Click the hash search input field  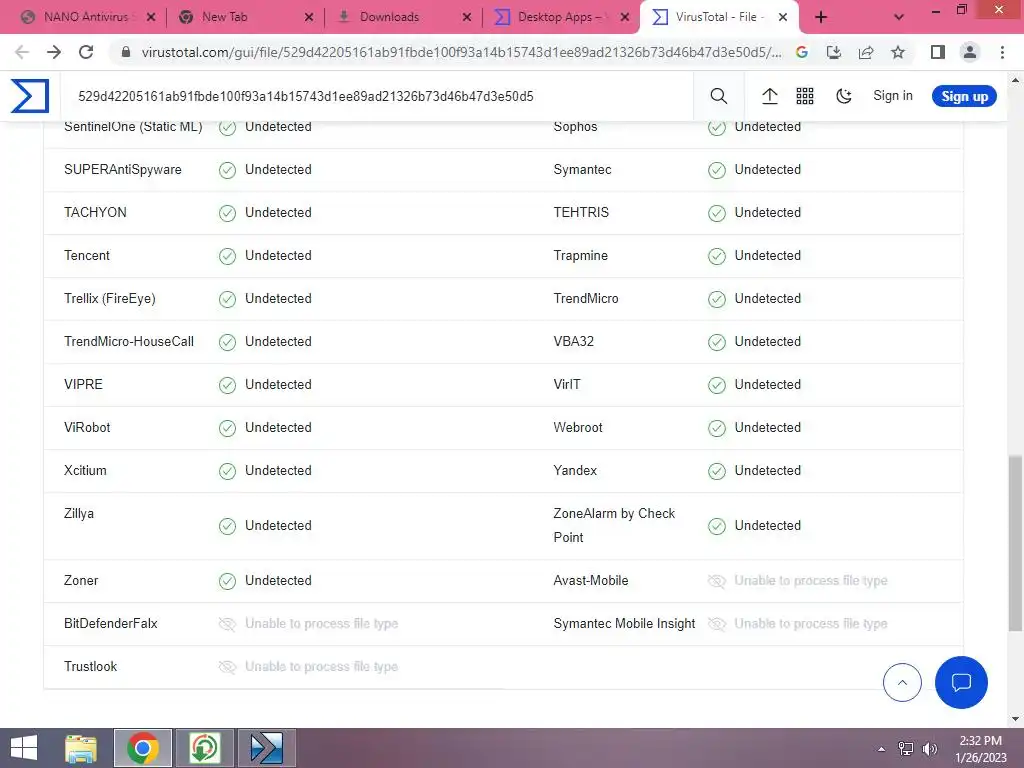(376, 96)
